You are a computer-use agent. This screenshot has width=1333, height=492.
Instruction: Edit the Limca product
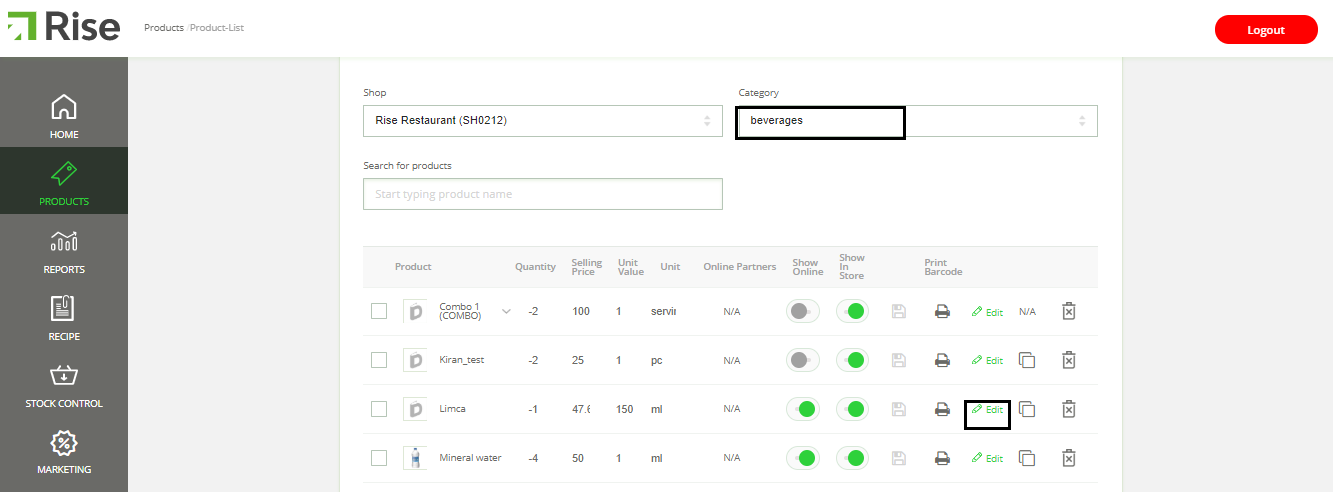987,409
